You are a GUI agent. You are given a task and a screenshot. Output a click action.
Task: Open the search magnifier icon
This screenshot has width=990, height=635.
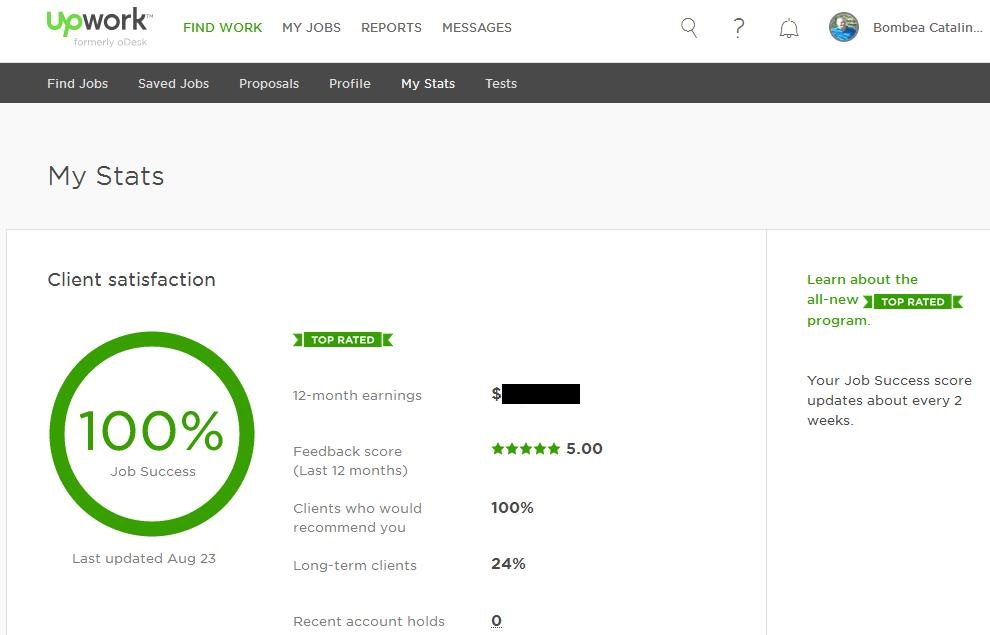(x=688, y=28)
